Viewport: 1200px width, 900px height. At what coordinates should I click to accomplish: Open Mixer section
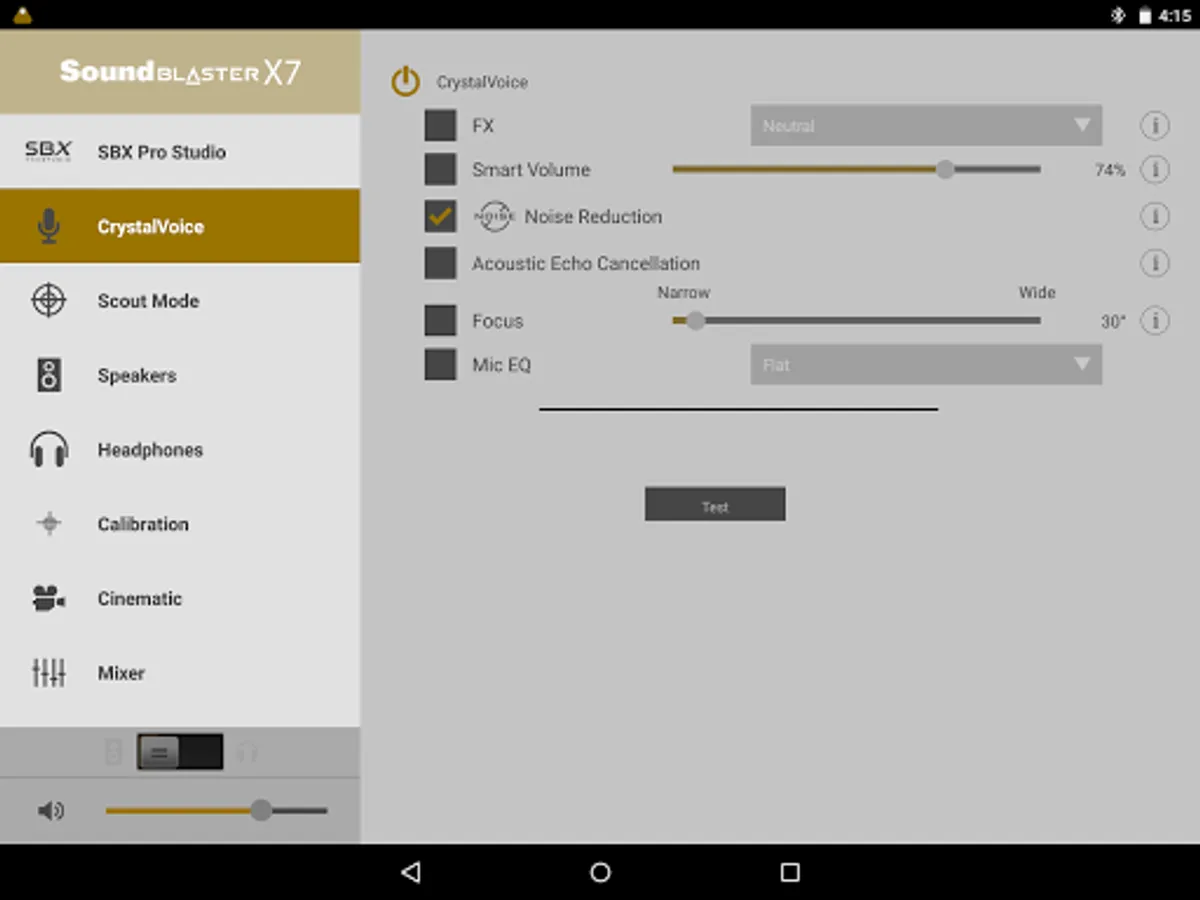click(180, 673)
